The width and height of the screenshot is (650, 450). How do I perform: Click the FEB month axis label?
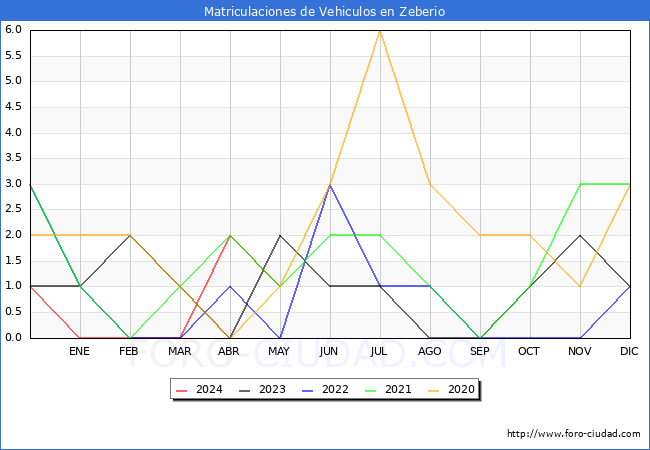129,351
